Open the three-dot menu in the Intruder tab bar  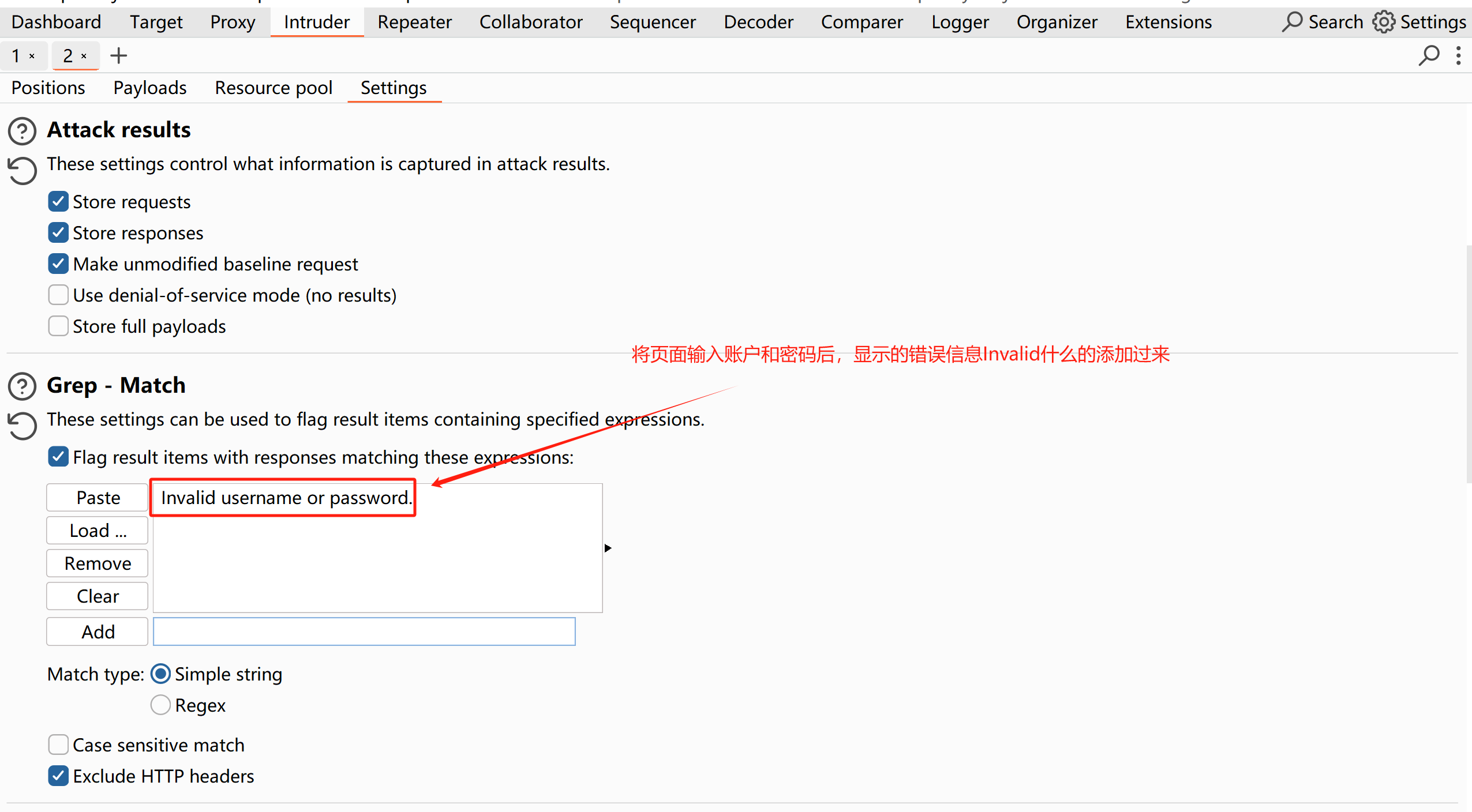click(1458, 56)
